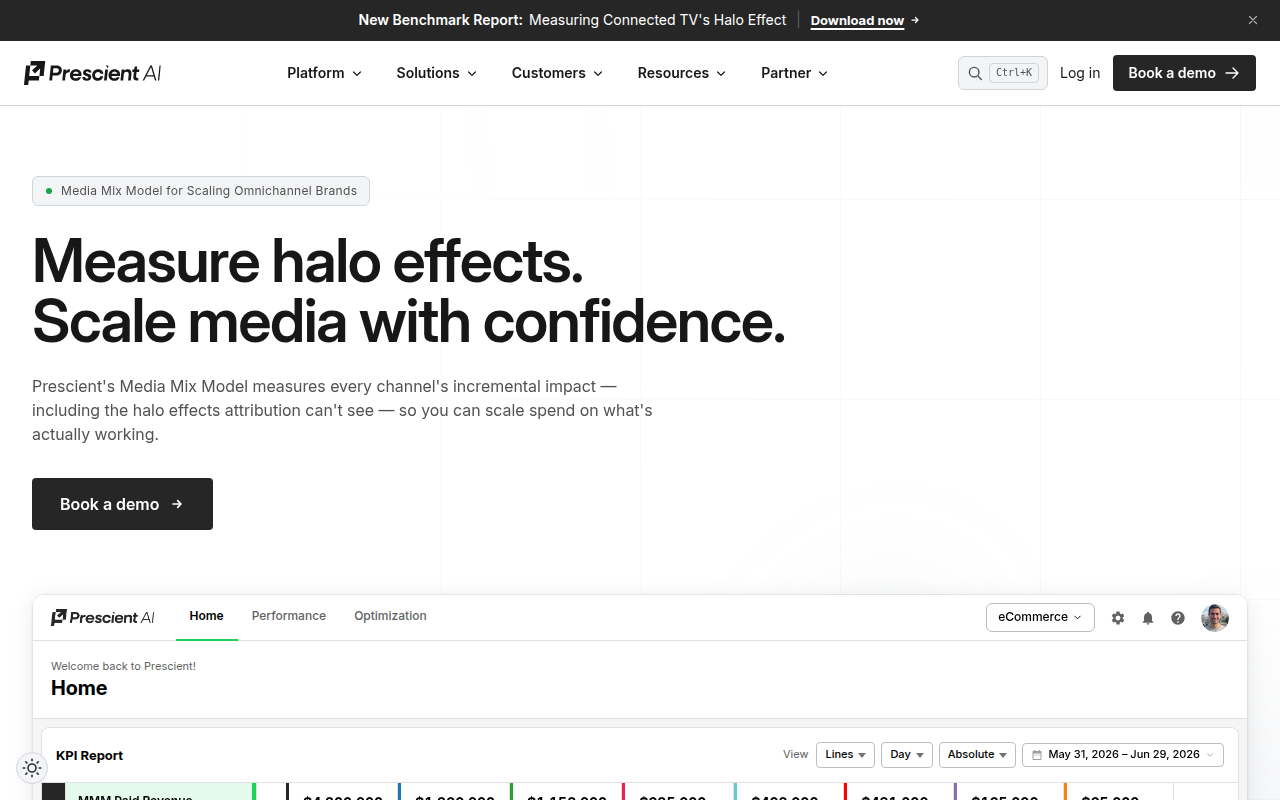The height and width of the screenshot is (800, 1280).
Task: Click the Measuring Connected TV's Halo Effect text
Action: pos(658,20)
